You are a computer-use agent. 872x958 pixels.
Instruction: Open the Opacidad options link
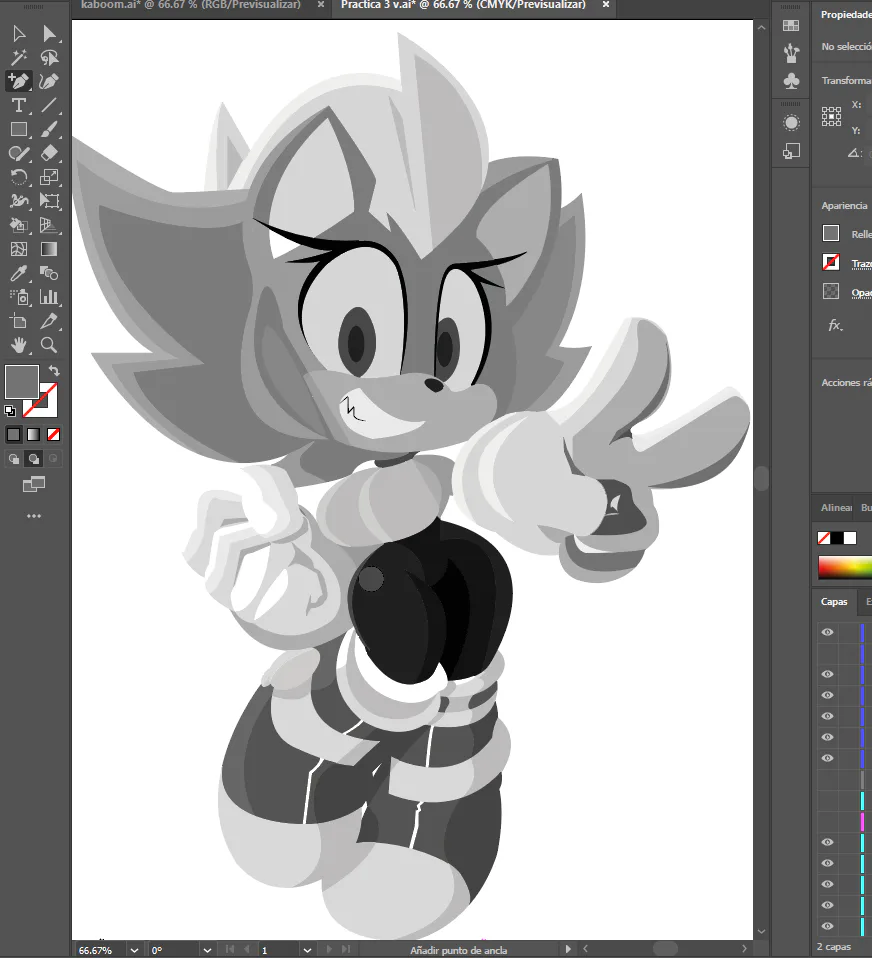click(862, 293)
